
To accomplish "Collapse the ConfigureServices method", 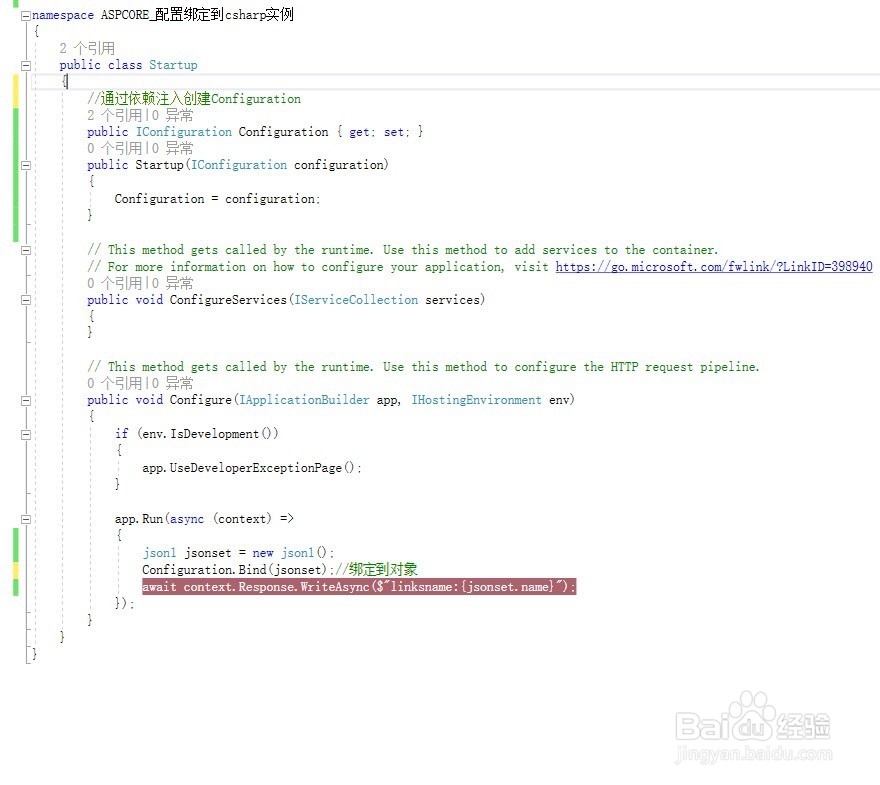I will click(25, 299).
